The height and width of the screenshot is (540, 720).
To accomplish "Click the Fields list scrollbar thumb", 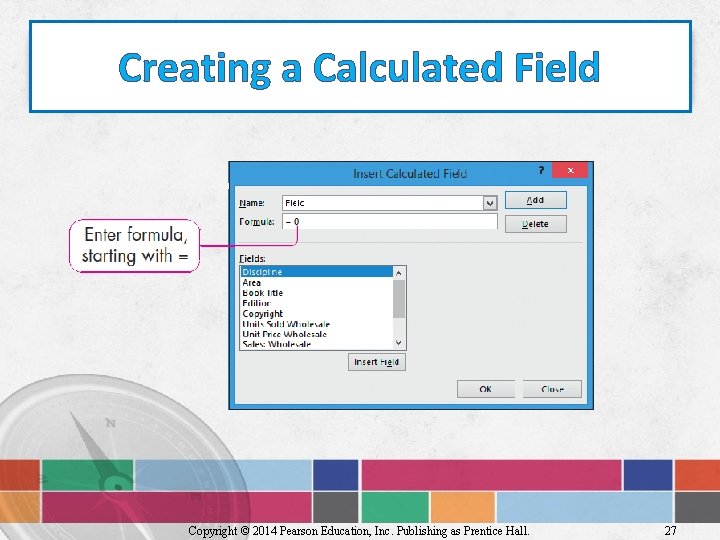I will tap(399, 298).
